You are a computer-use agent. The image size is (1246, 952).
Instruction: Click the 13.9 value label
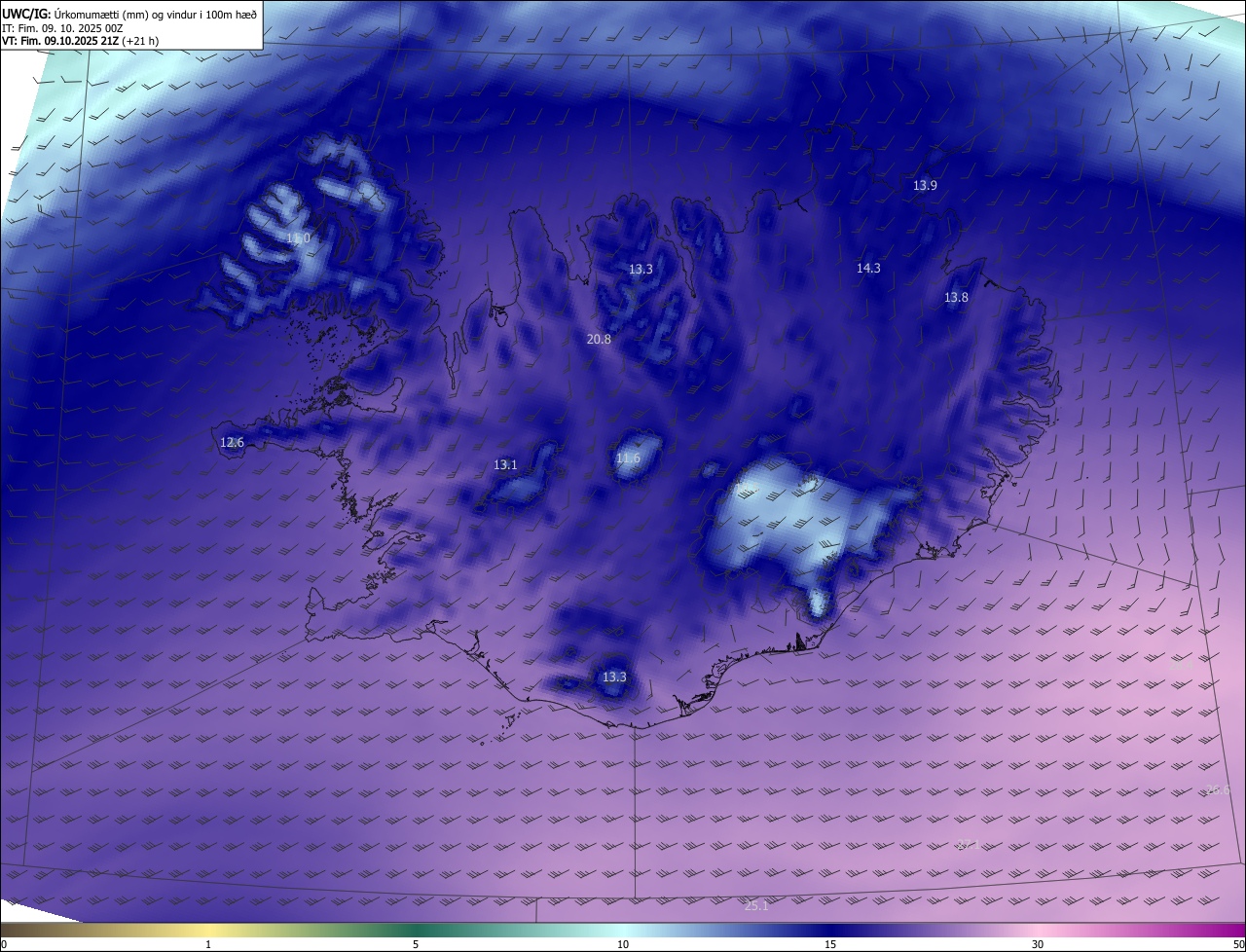[x=925, y=186]
